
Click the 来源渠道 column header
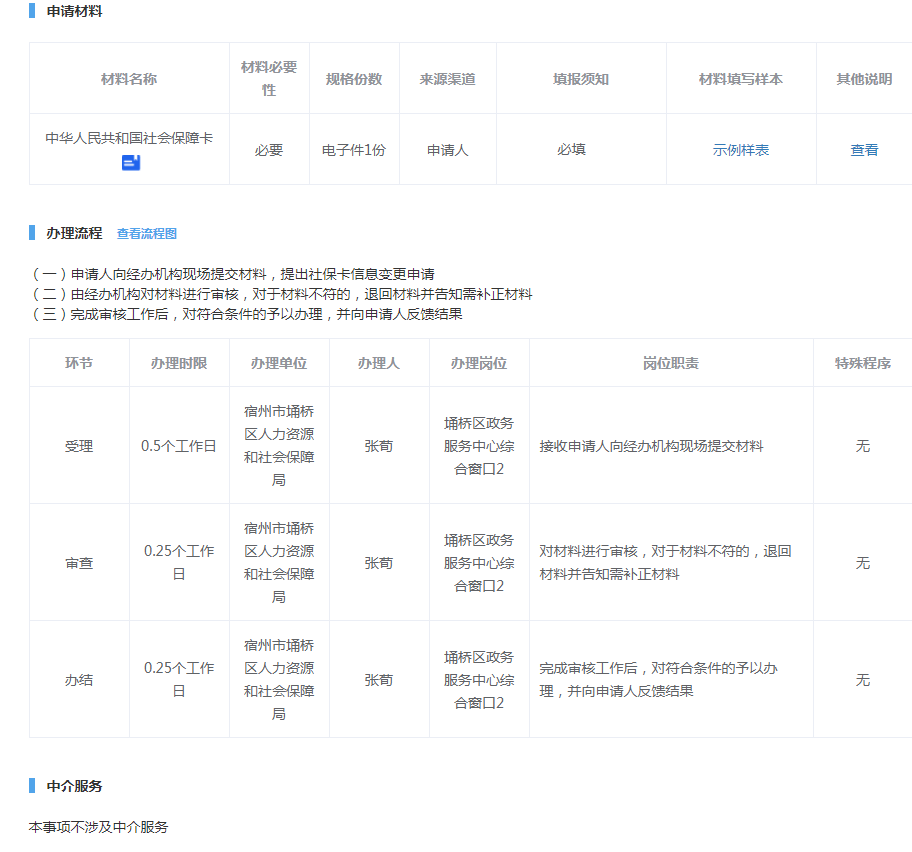pos(448,79)
